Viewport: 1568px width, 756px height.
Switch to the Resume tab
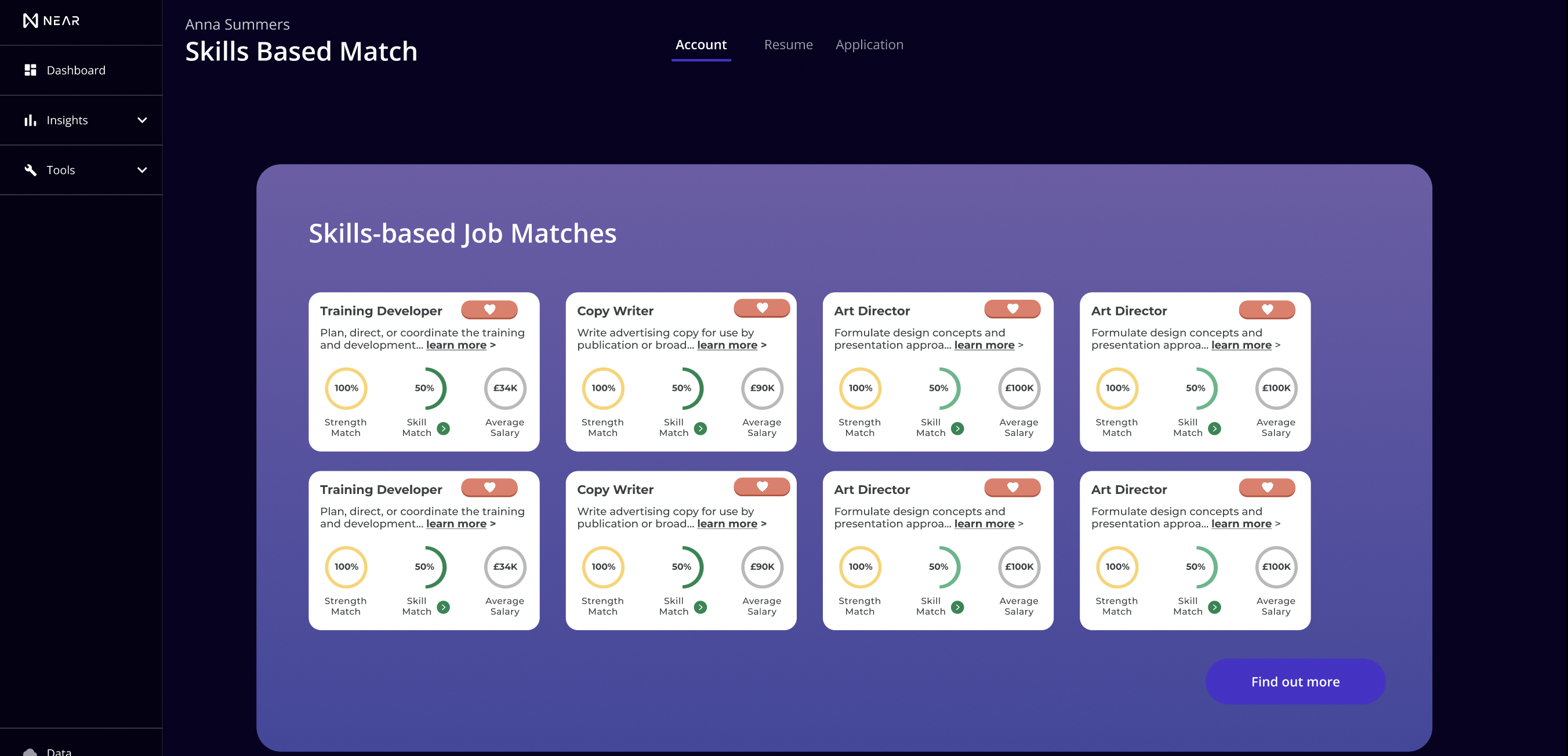(x=787, y=45)
